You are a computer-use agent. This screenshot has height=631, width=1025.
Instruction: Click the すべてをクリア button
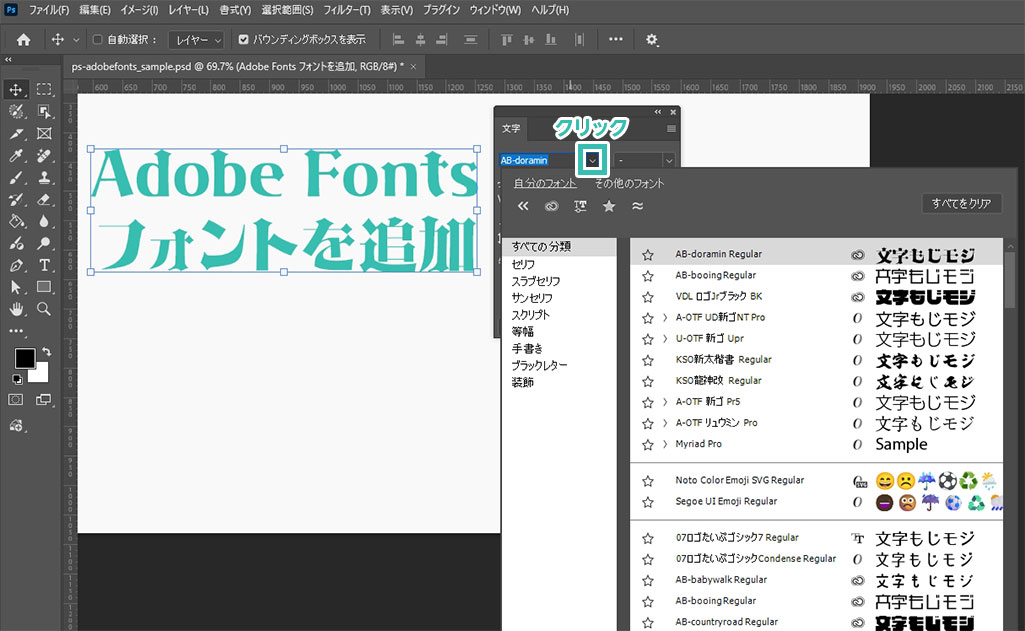coord(960,203)
